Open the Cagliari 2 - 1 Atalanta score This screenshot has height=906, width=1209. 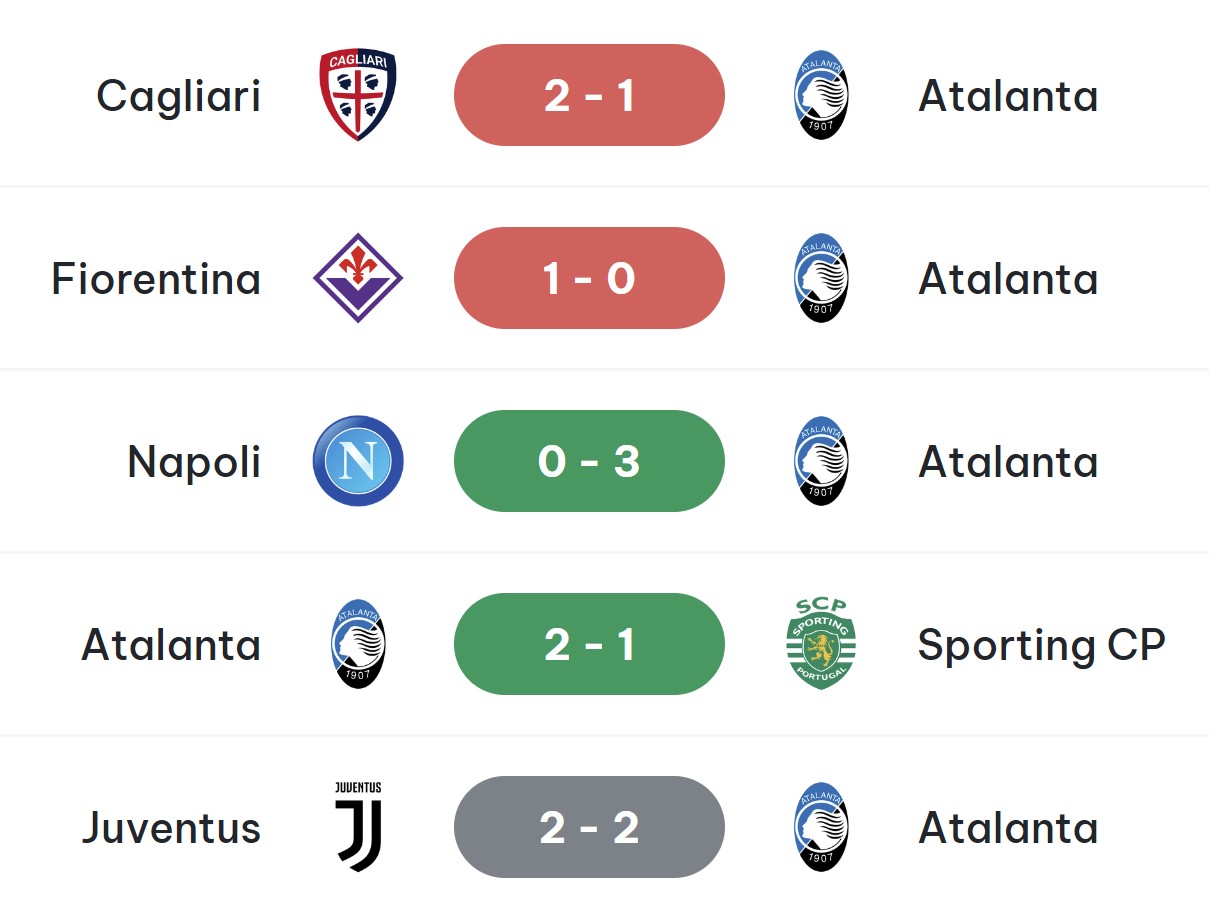click(589, 95)
